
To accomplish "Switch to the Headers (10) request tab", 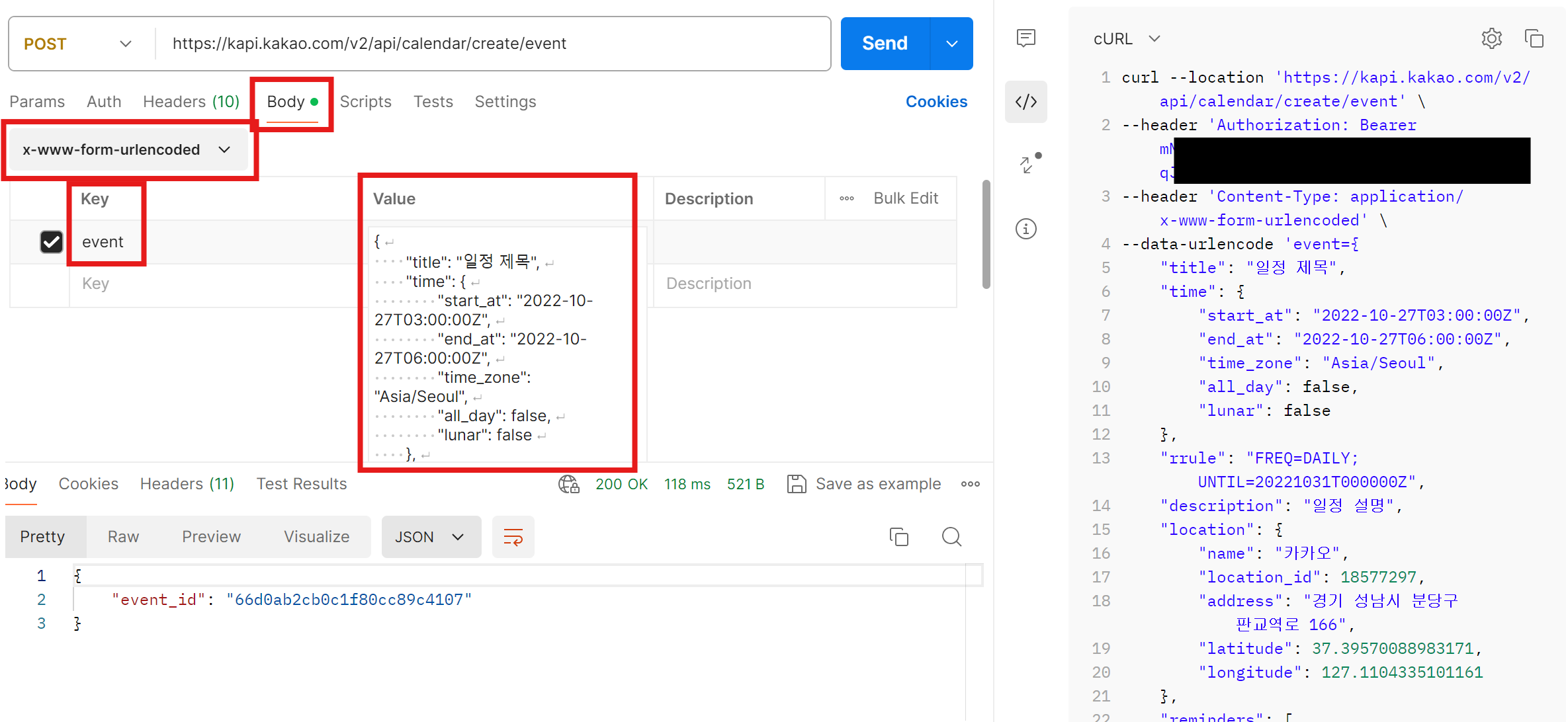I will [191, 102].
